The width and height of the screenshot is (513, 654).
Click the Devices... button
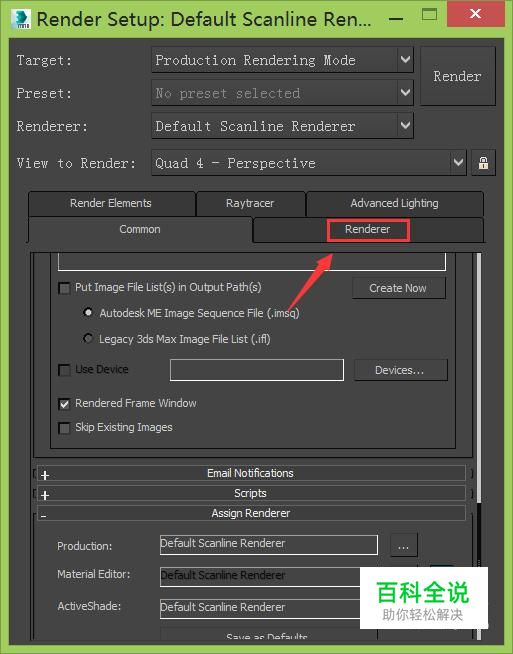click(400, 370)
